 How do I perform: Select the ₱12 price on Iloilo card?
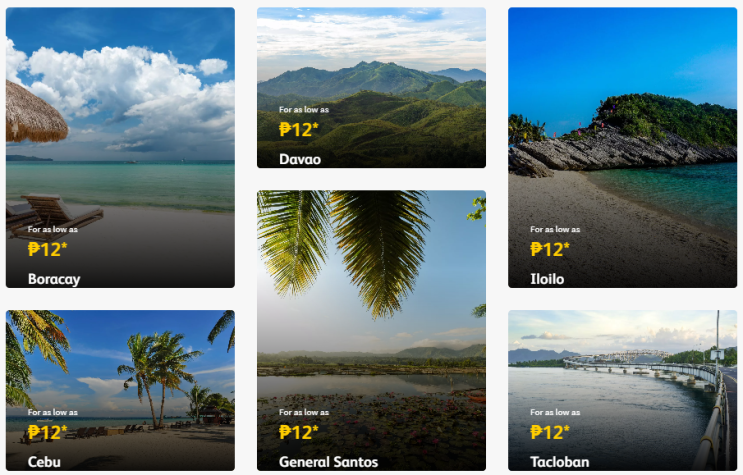[x=550, y=249]
